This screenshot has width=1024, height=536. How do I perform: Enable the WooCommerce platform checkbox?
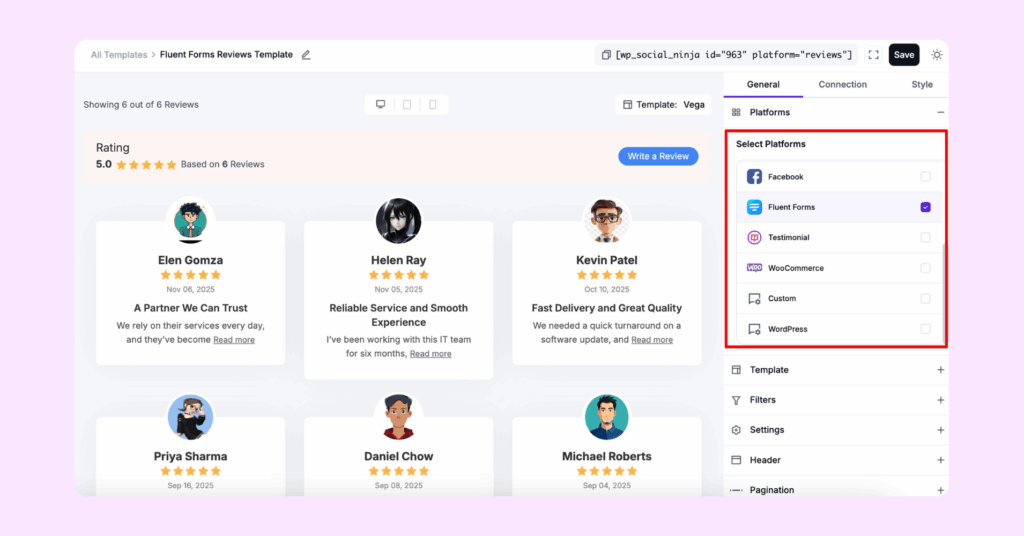pyautogui.click(x=925, y=268)
